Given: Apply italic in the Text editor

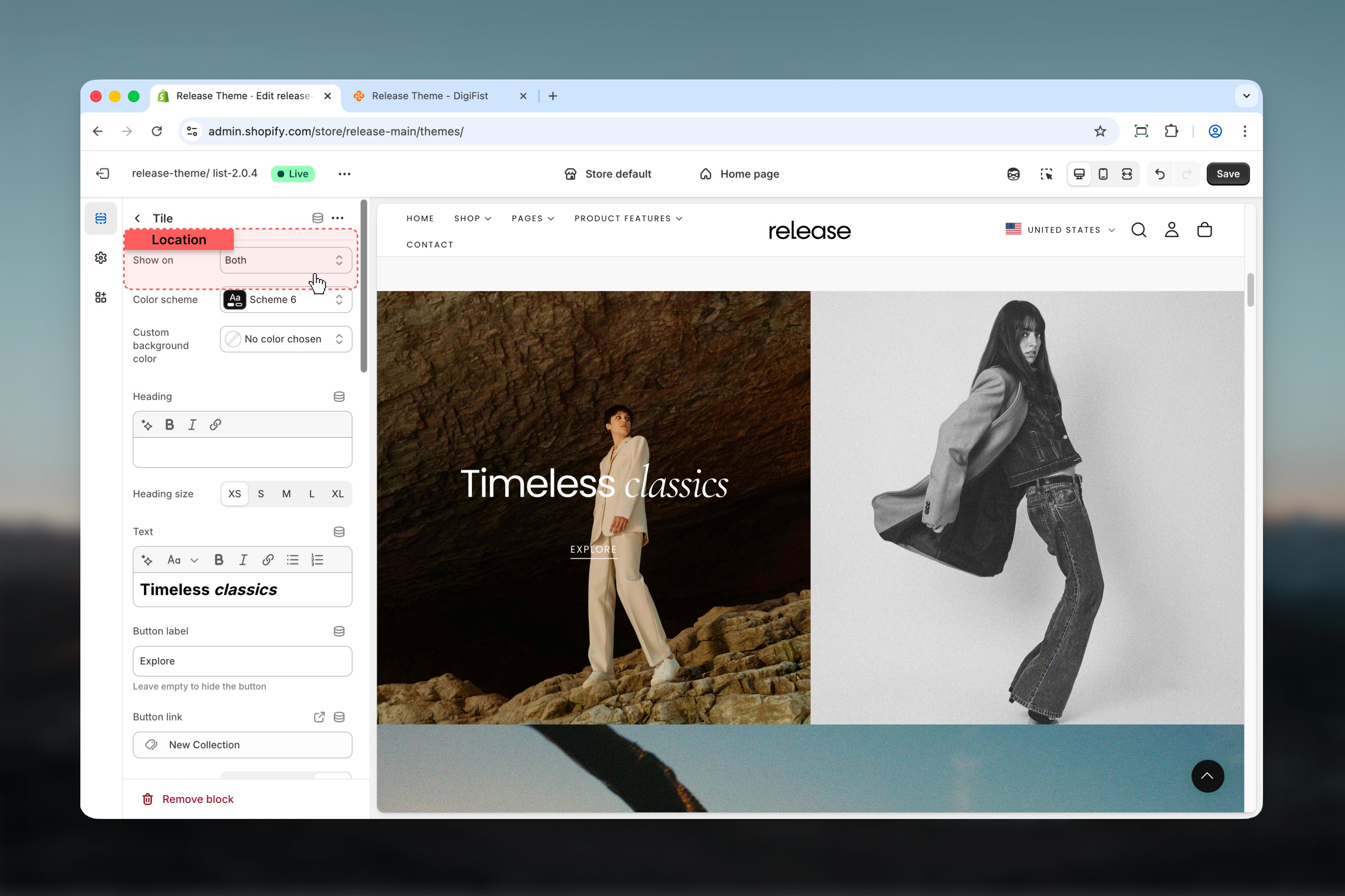Looking at the screenshot, I should [x=243, y=560].
